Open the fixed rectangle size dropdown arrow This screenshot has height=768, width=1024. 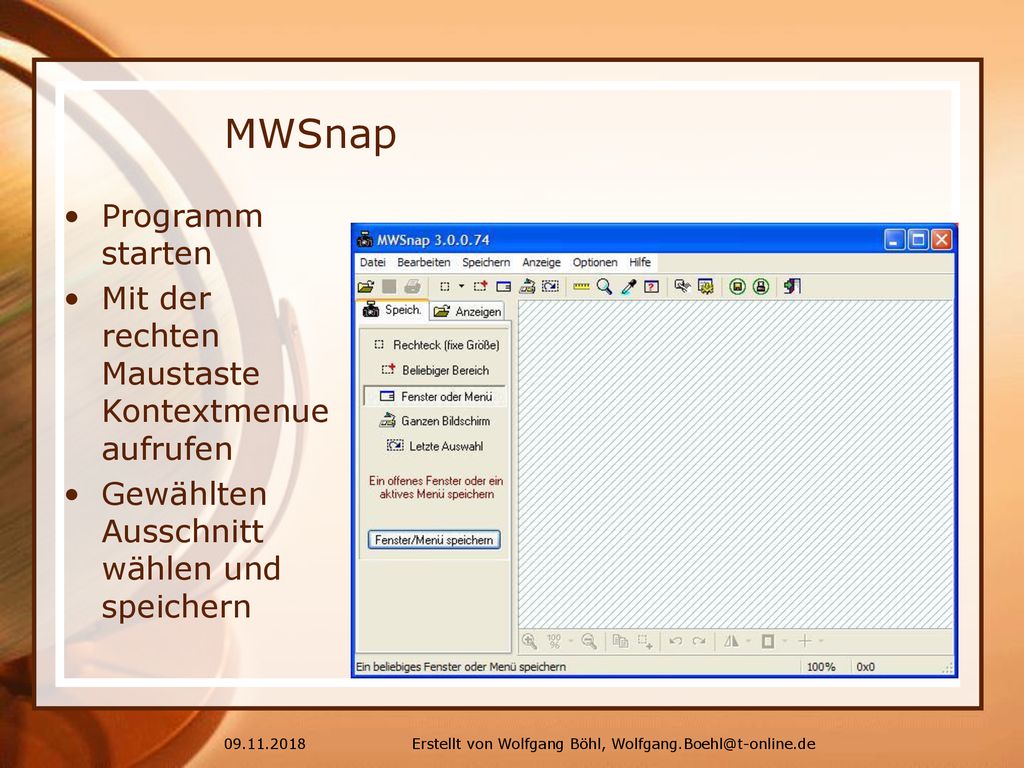[461, 286]
